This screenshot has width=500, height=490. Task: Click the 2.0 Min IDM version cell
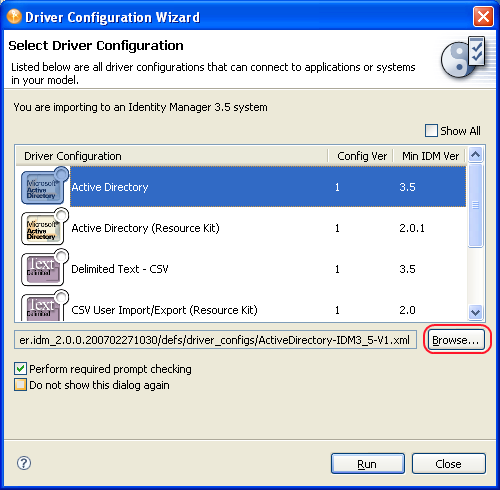click(x=407, y=310)
